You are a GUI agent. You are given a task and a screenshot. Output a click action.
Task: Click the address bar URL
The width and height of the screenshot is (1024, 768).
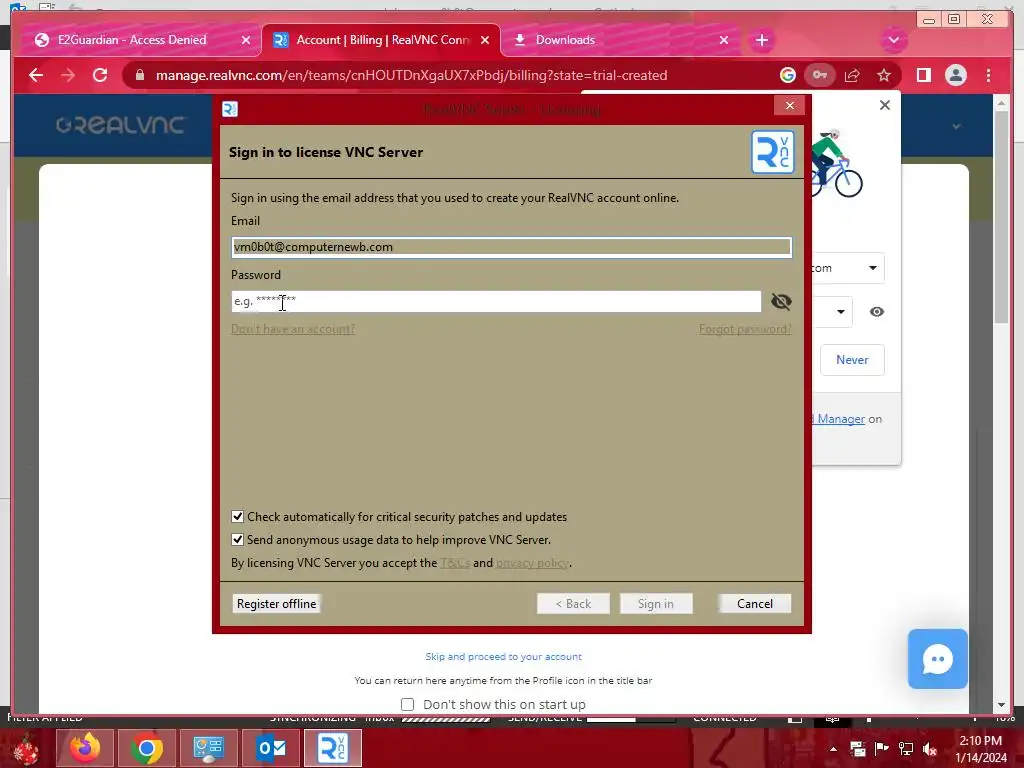[x=411, y=75]
